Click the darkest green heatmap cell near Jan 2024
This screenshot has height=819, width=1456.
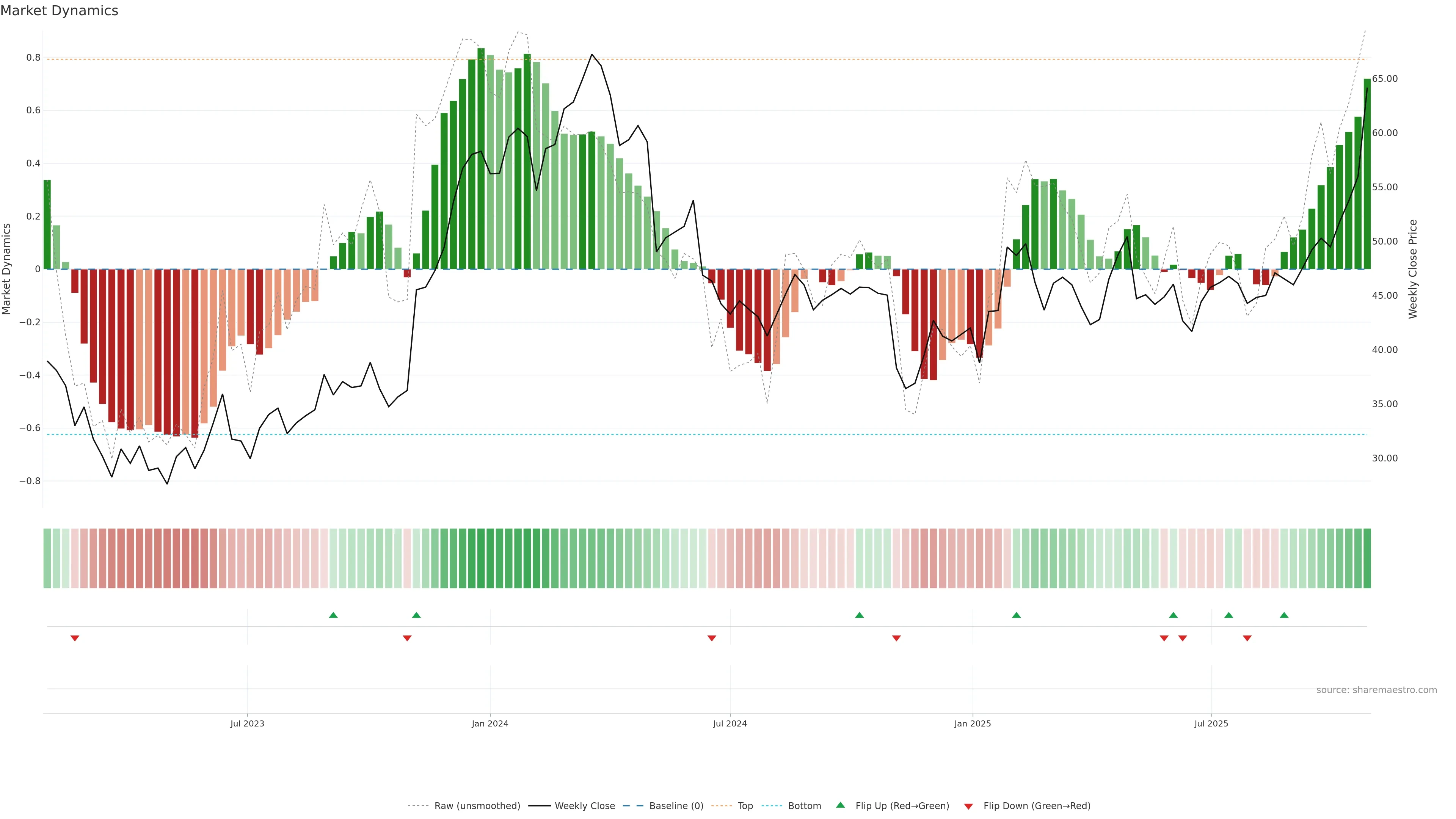pyautogui.click(x=481, y=558)
